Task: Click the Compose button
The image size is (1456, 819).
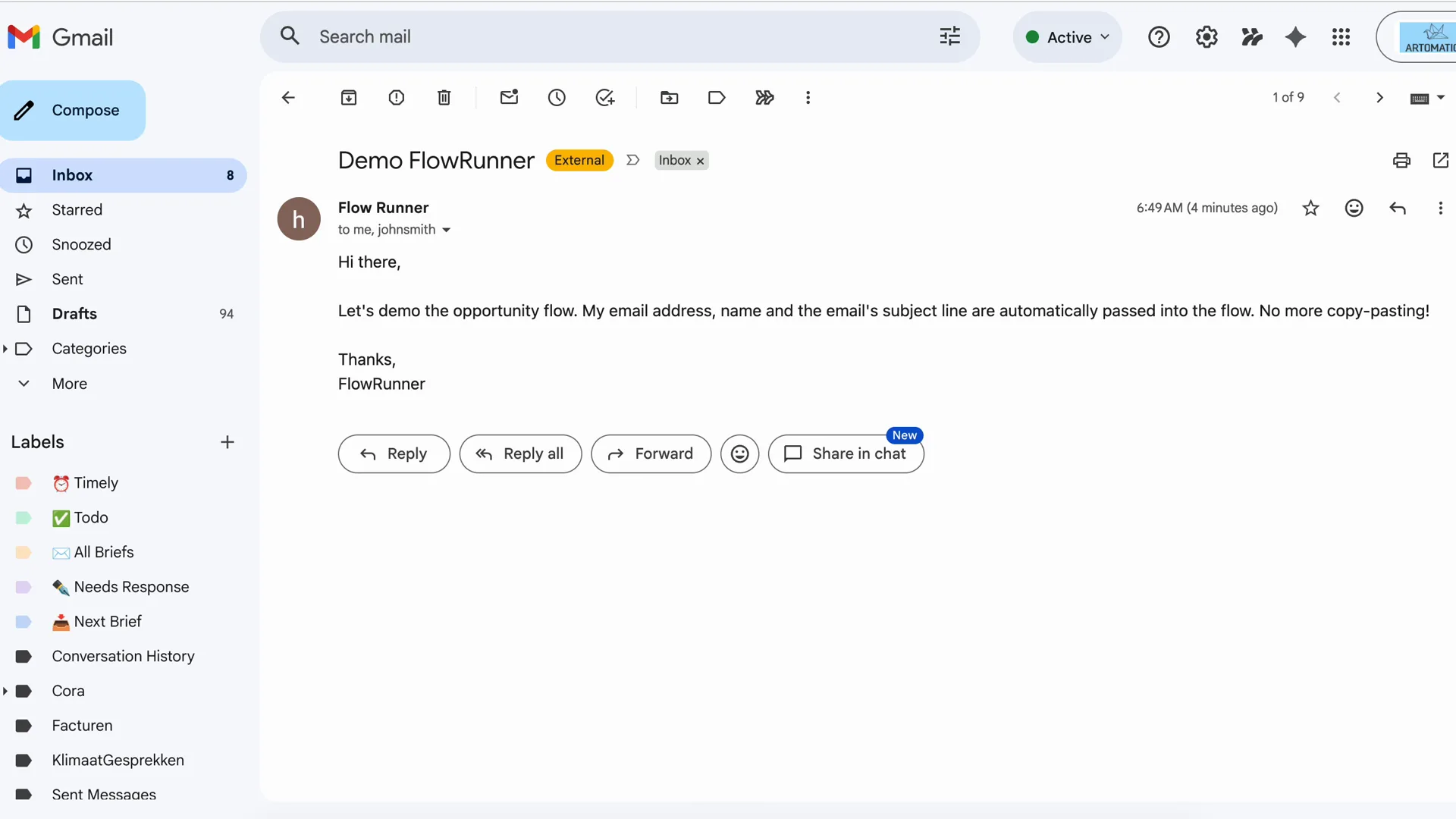Action: 73,111
